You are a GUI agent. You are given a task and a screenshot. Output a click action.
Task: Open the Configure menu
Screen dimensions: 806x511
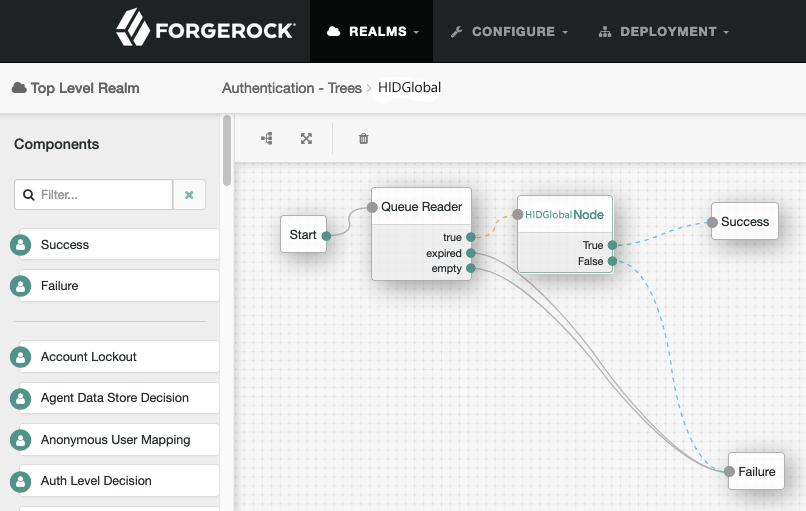coord(509,31)
